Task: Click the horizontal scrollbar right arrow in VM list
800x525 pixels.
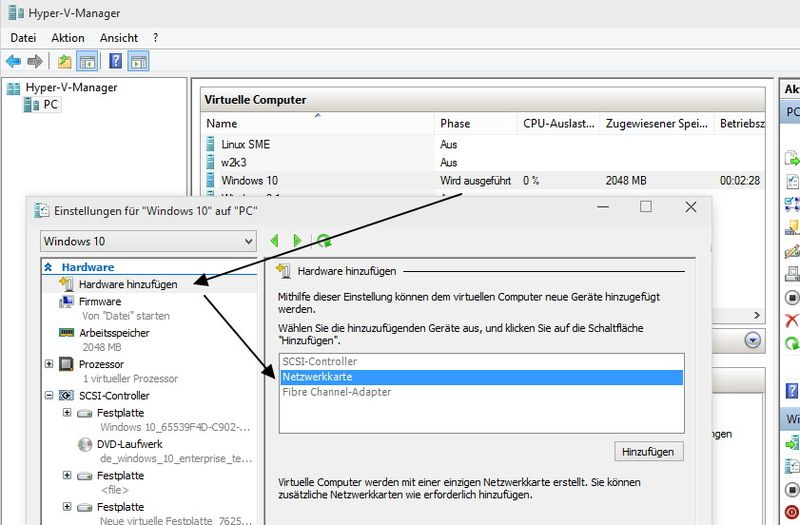Action: click(757, 316)
